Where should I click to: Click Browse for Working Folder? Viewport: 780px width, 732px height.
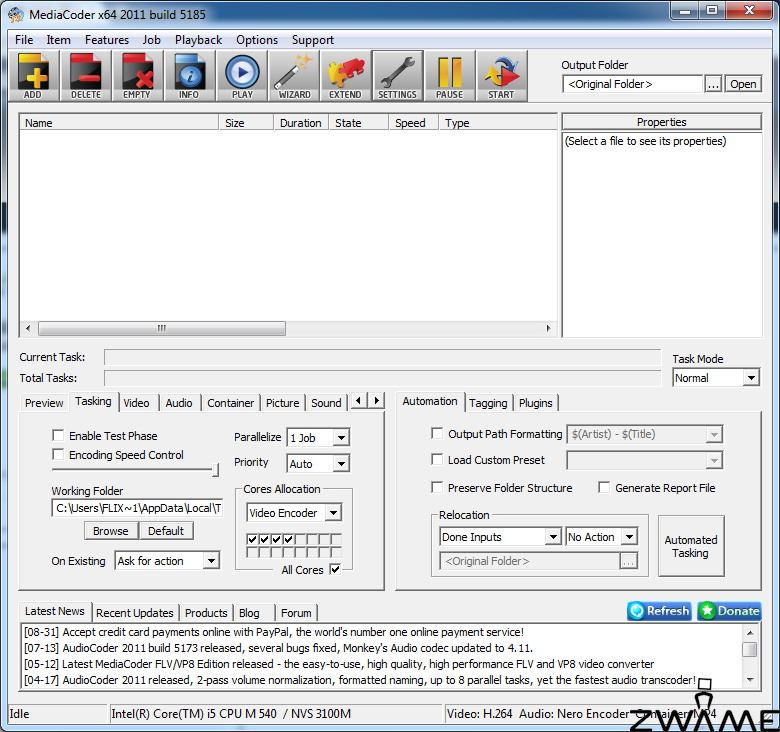(110, 531)
